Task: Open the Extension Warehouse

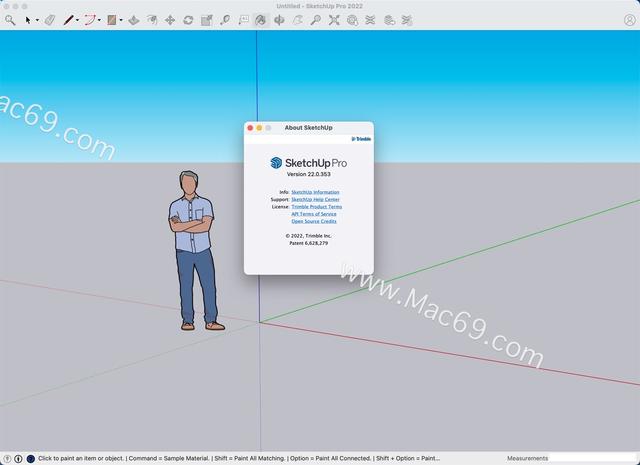Action: 370,20
